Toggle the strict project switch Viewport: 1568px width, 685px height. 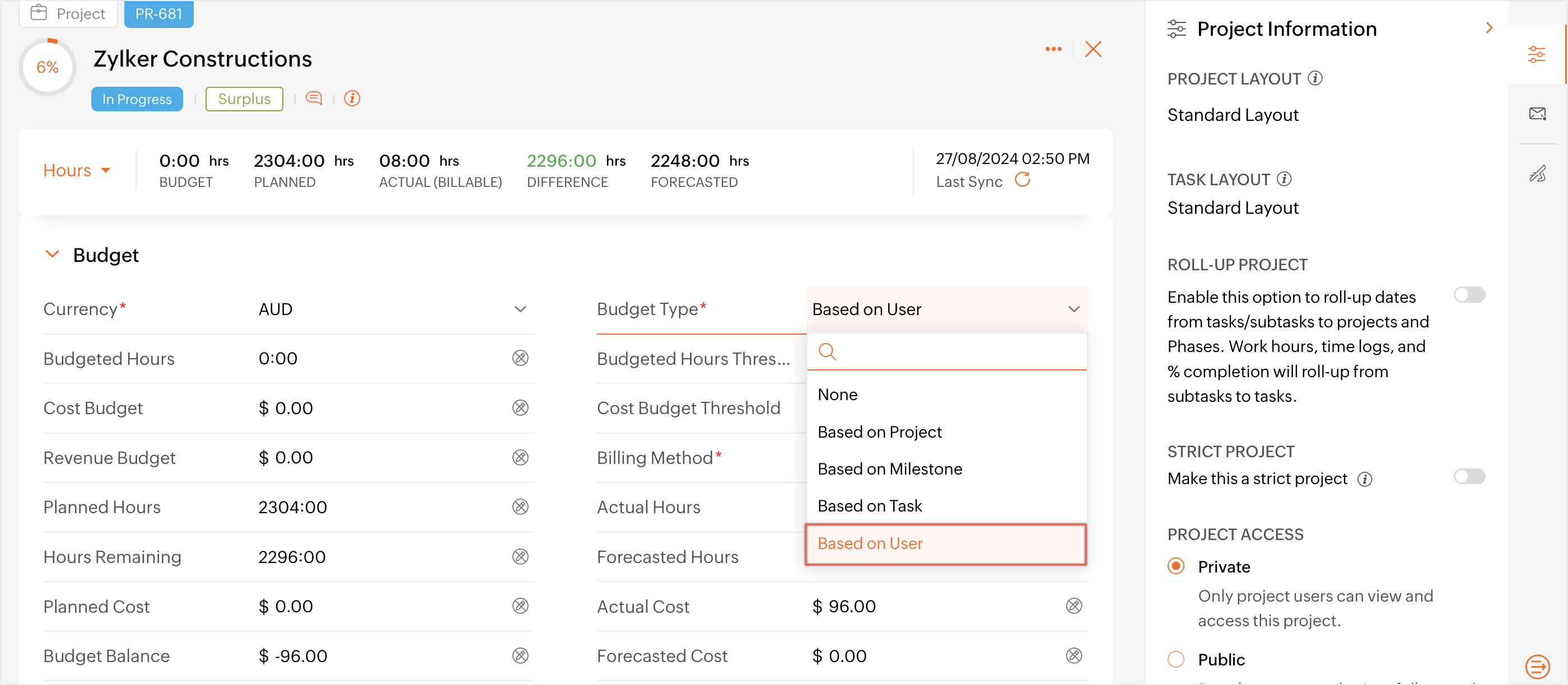click(1469, 476)
